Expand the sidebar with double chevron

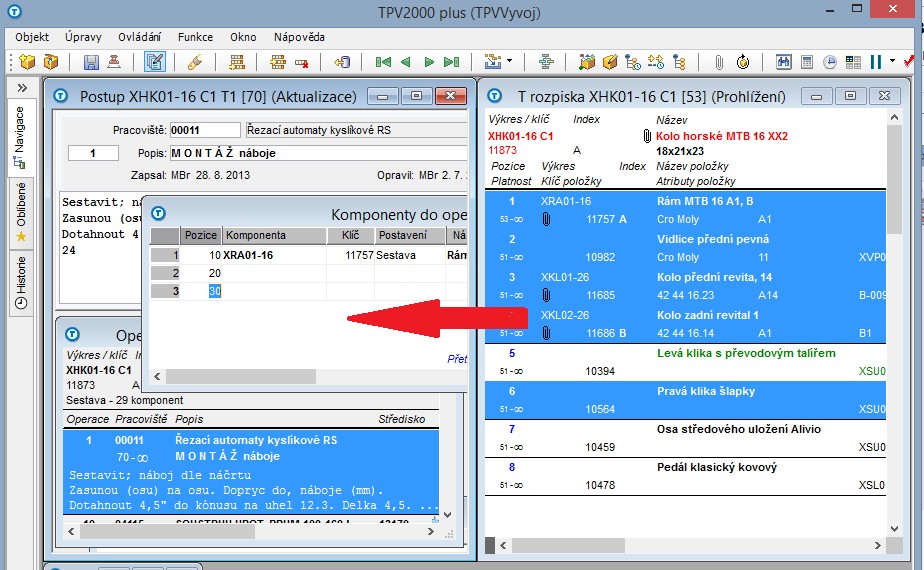pos(21,88)
